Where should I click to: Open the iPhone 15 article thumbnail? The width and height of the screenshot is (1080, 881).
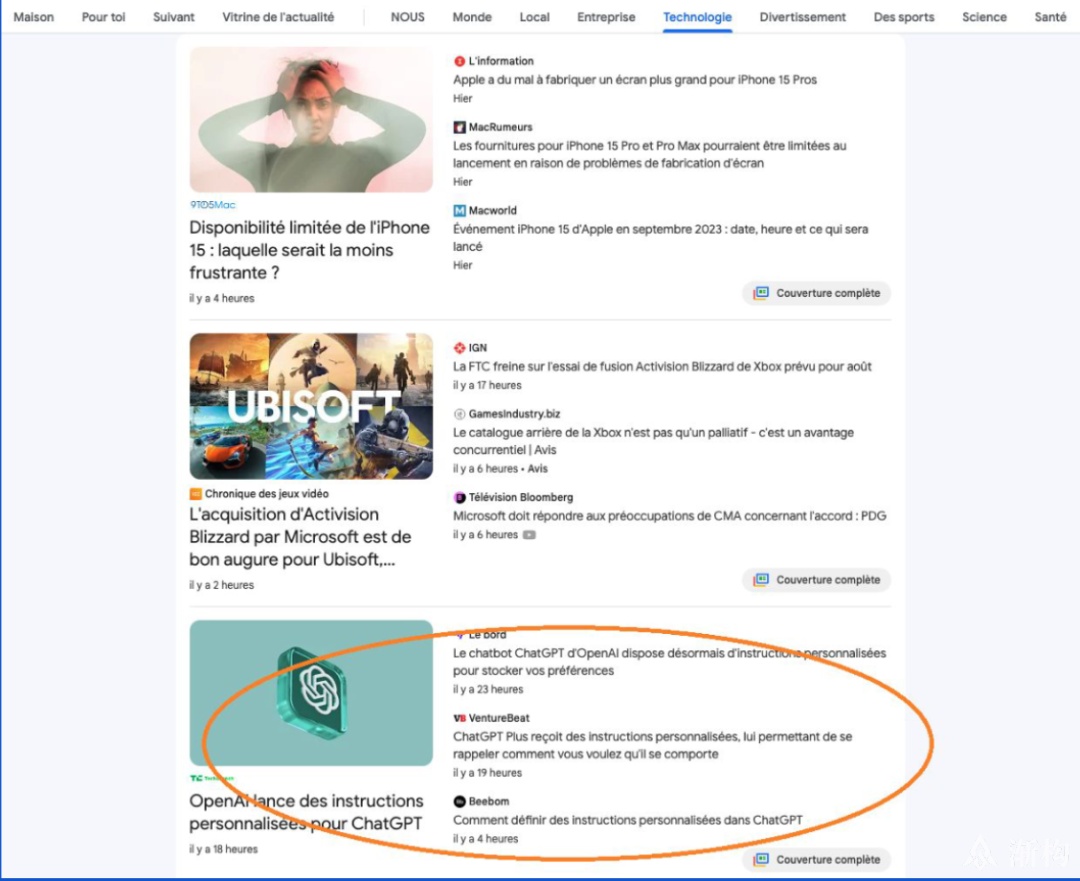[311, 120]
